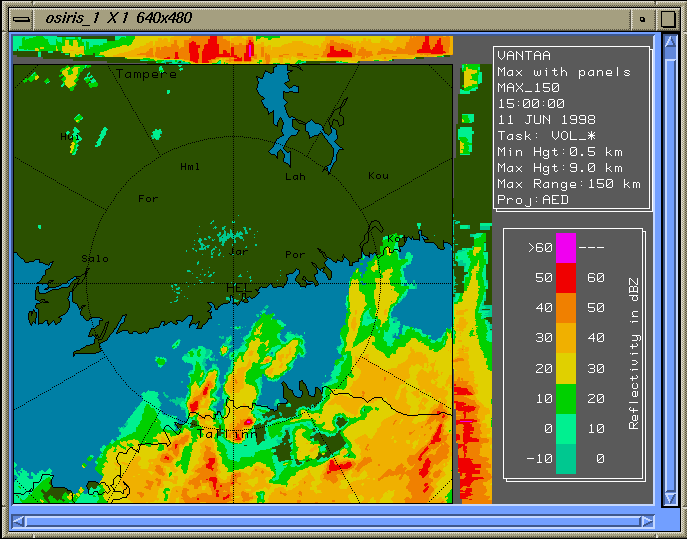Click the bright green 10-20 dBZ legend swatch
The image size is (687, 539).
pos(566,397)
